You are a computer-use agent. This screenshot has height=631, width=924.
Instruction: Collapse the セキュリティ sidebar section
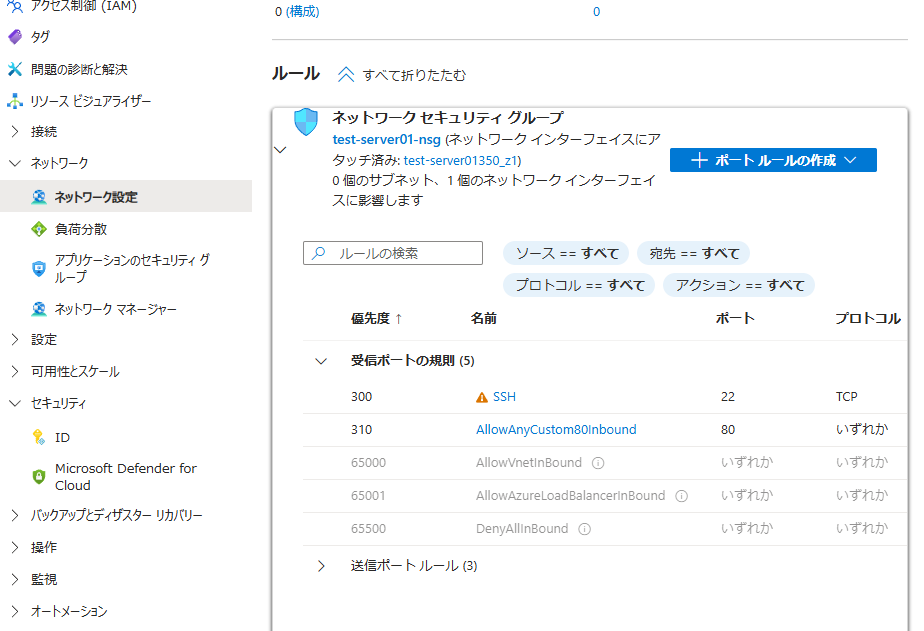pyautogui.click(x=15, y=403)
